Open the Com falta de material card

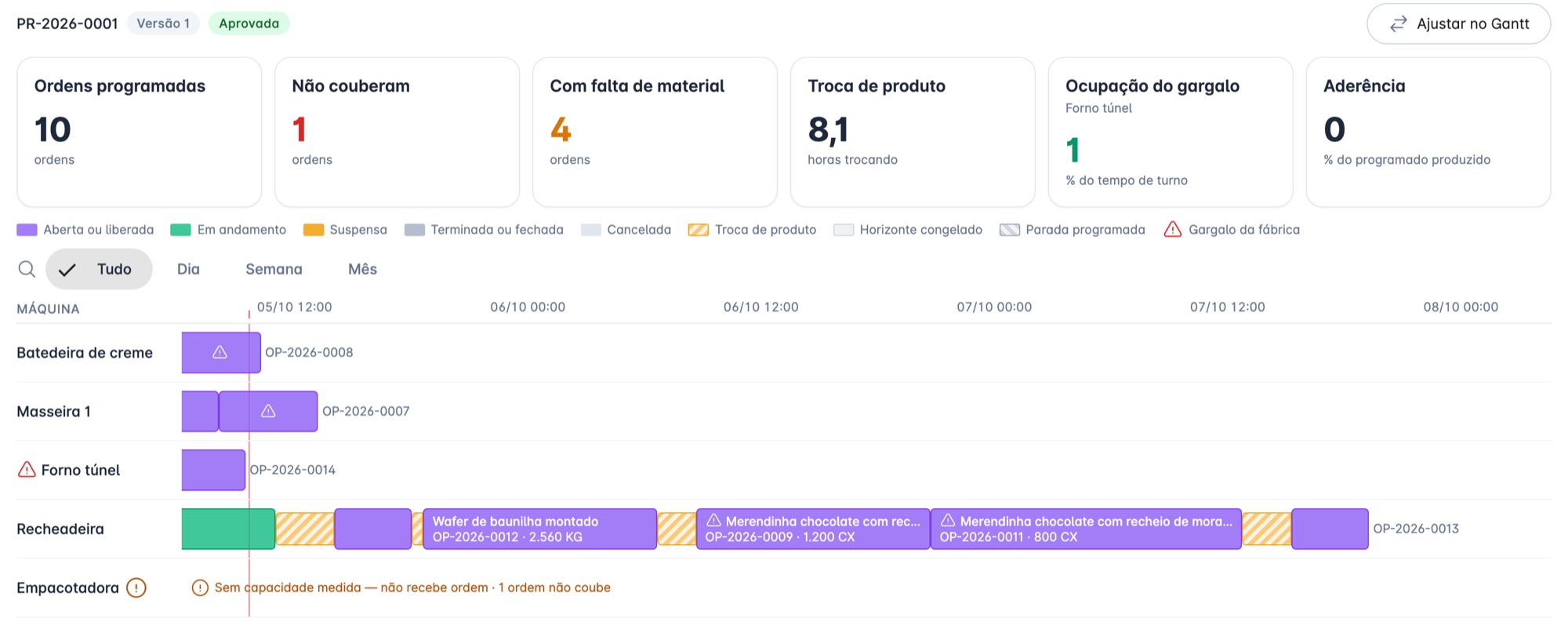click(655, 132)
